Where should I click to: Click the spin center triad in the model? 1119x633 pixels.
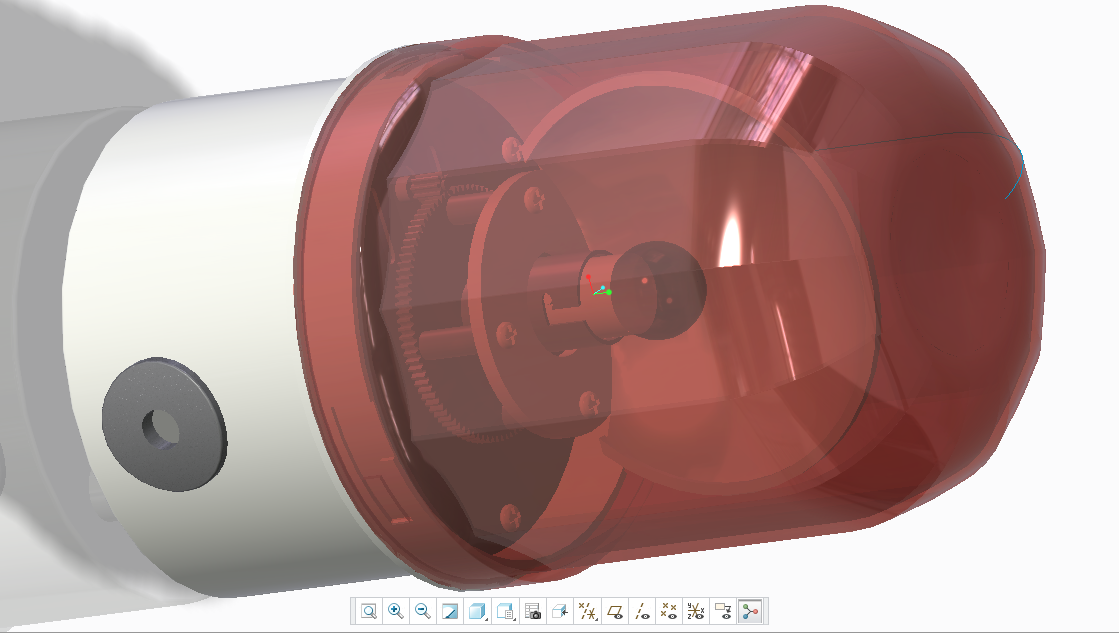click(598, 286)
